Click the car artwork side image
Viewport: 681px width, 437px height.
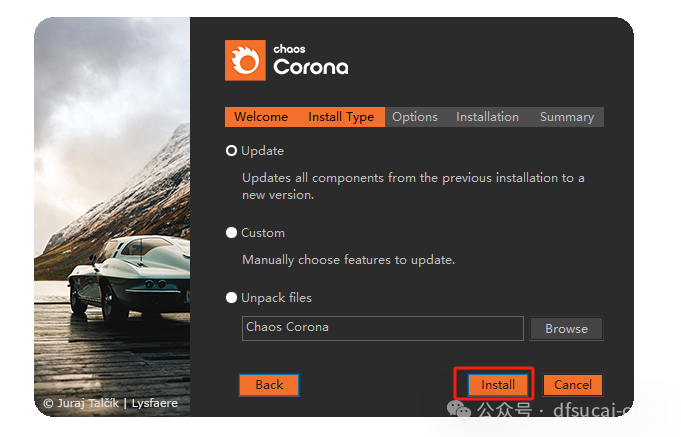click(112, 217)
